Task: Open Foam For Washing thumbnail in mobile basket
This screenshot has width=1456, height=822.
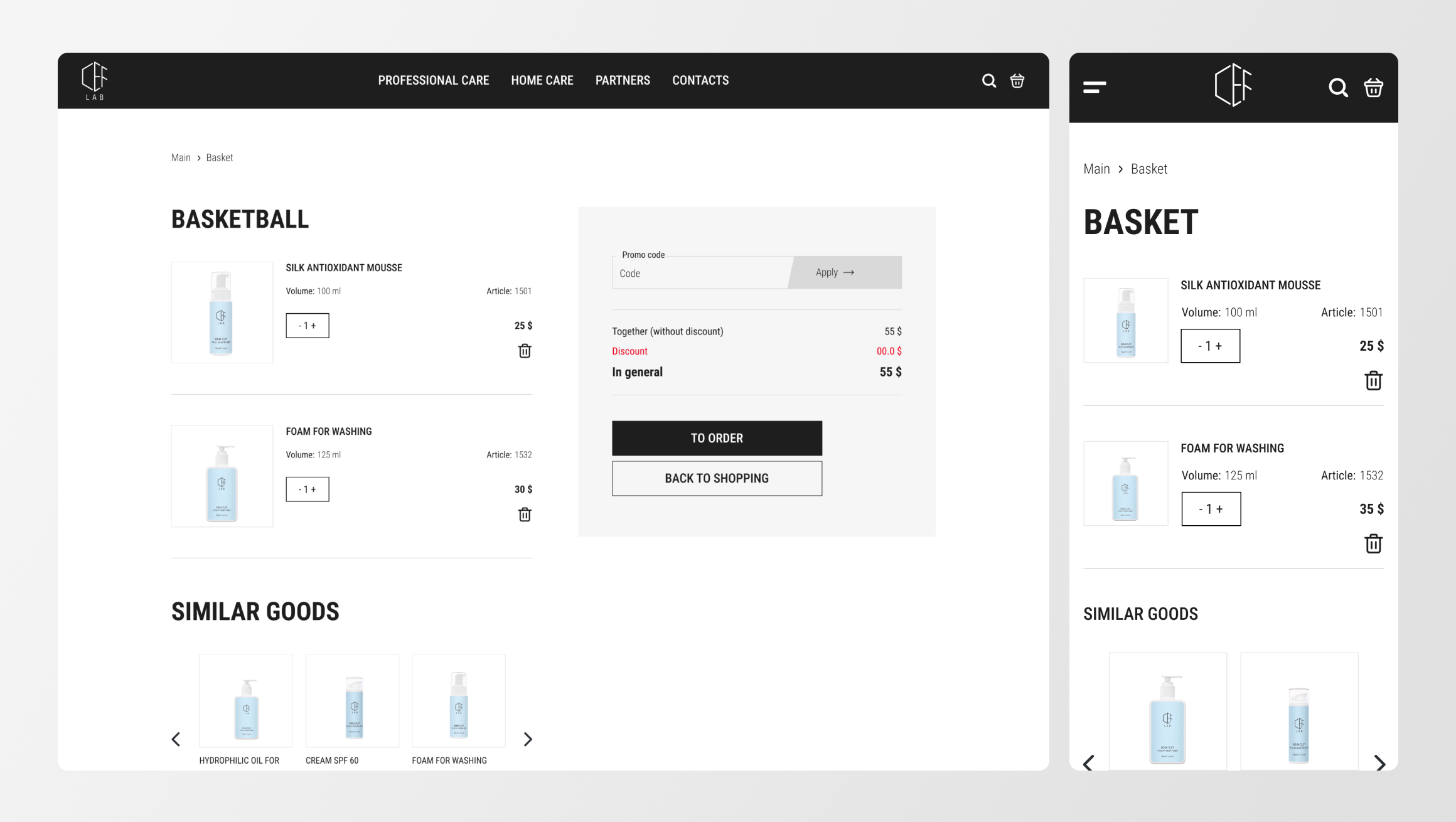Action: pyautogui.click(x=1125, y=483)
